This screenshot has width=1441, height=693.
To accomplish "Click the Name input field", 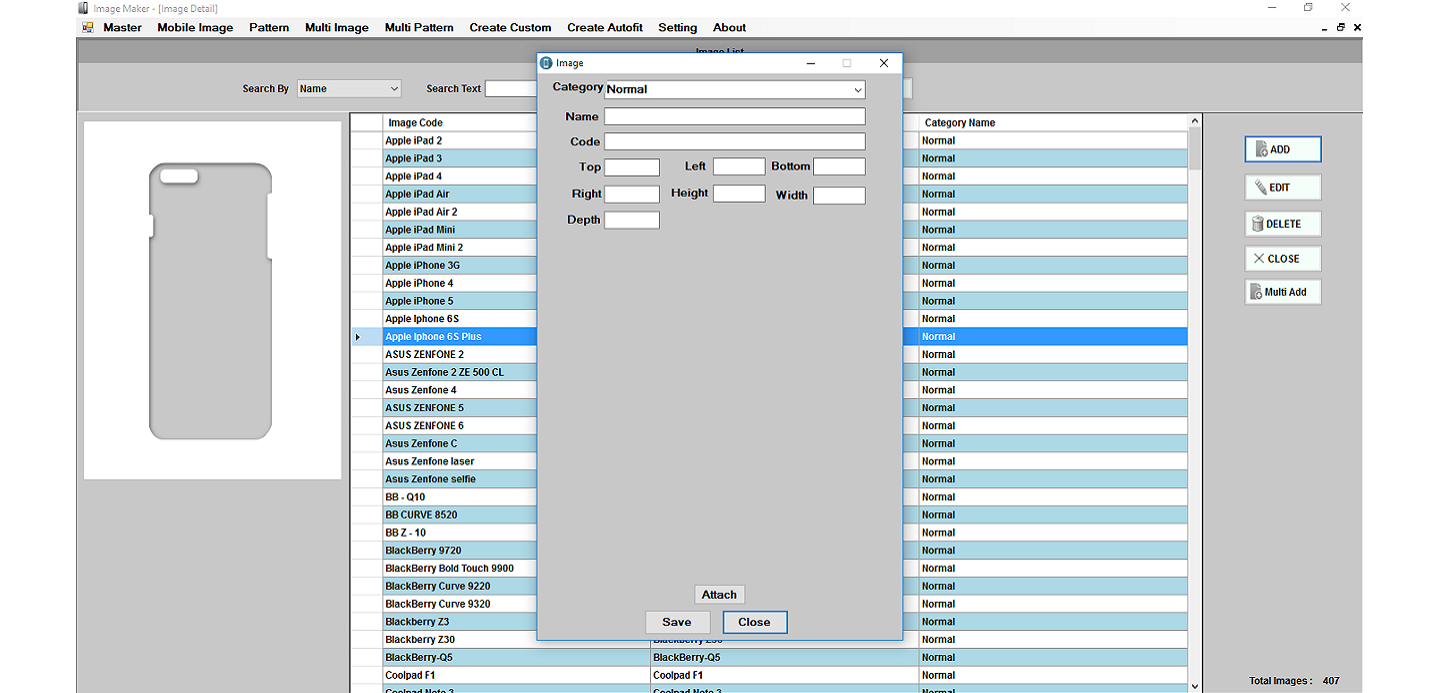I will (734, 117).
